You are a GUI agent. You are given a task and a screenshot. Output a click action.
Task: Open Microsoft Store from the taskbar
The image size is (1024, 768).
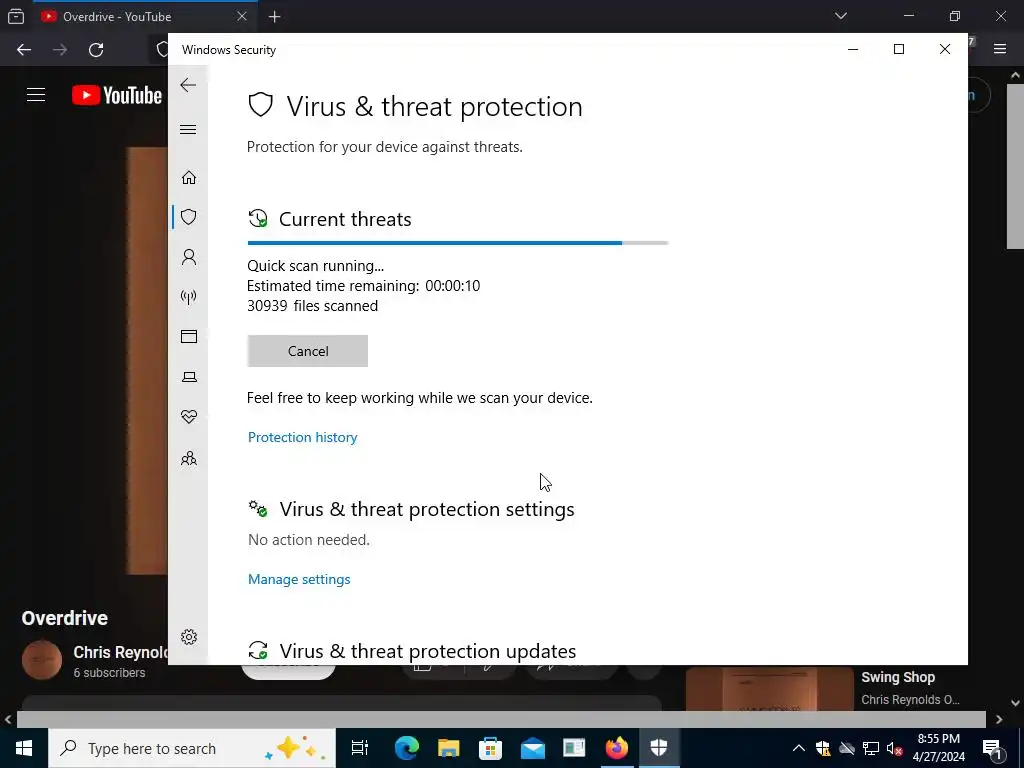tap(490, 748)
